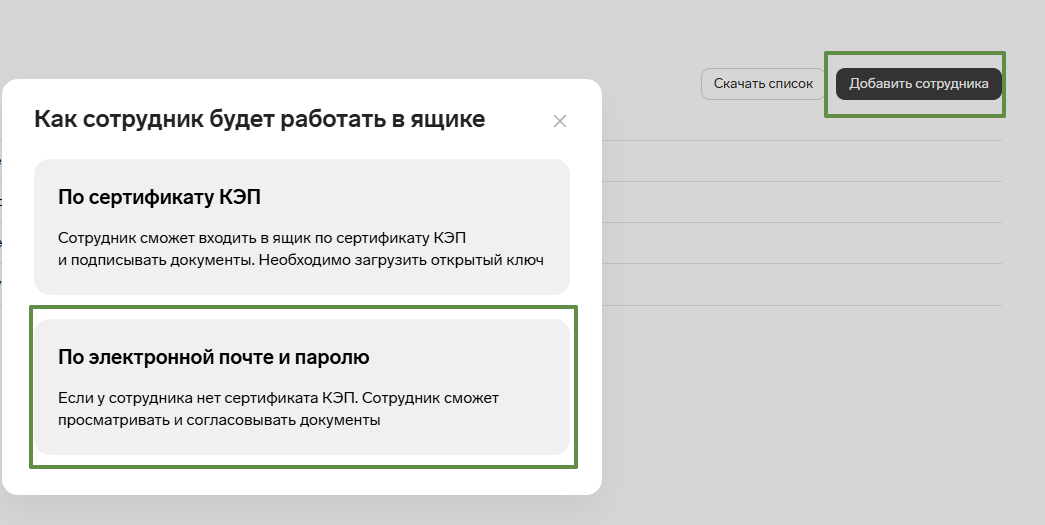This screenshot has width=1045, height=525.
Task: Select the "По сертификату КЭП" option card
Action: click(301, 226)
